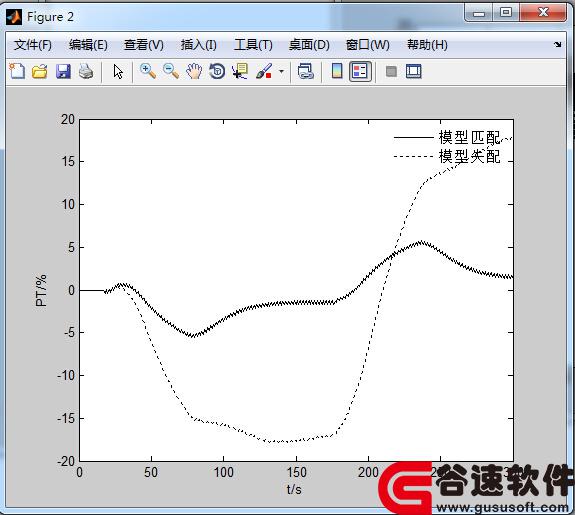The image size is (575, 515).
Task: Select the Zoom Out magnifier tool
Action: [171, 71]
